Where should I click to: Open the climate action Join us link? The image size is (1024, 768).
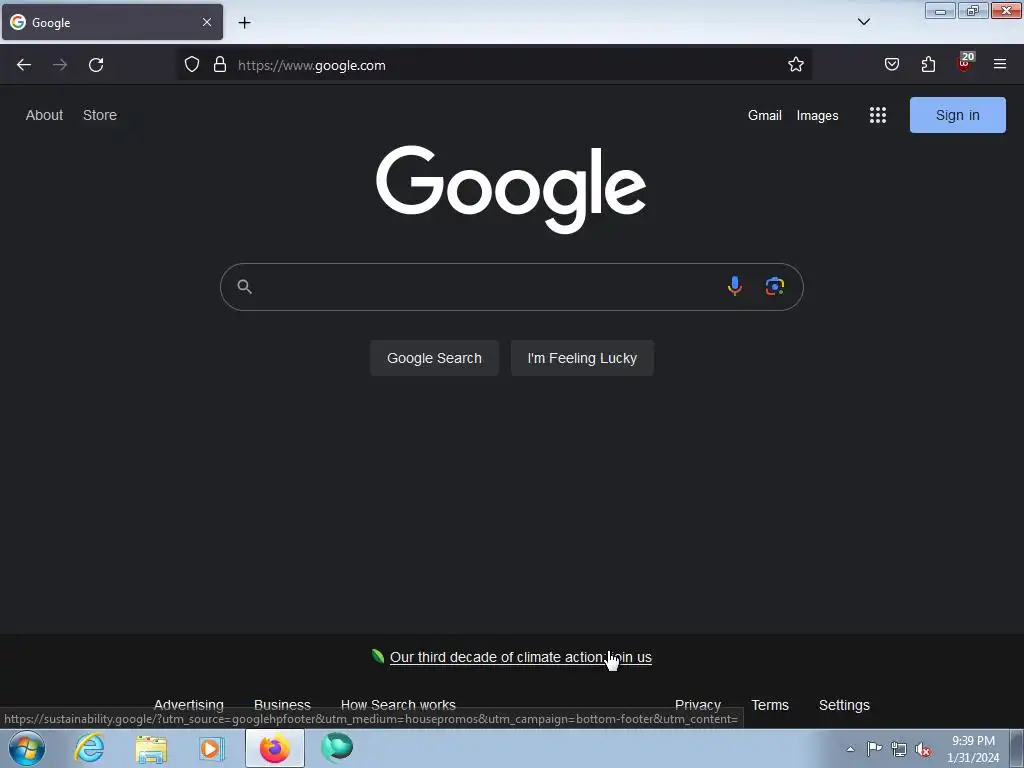coord(520,657)
